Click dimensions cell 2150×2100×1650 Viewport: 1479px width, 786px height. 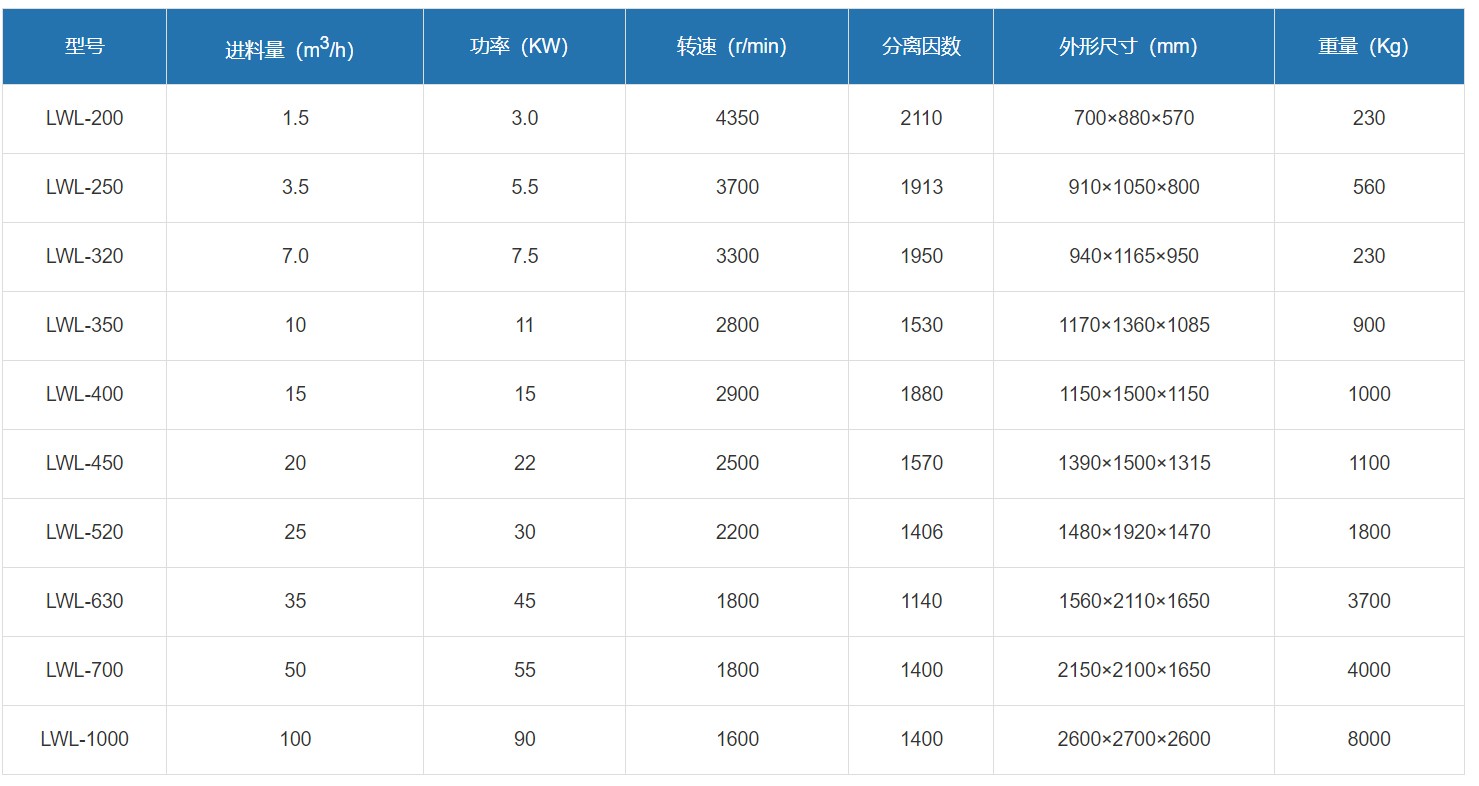click(1134, 670)
